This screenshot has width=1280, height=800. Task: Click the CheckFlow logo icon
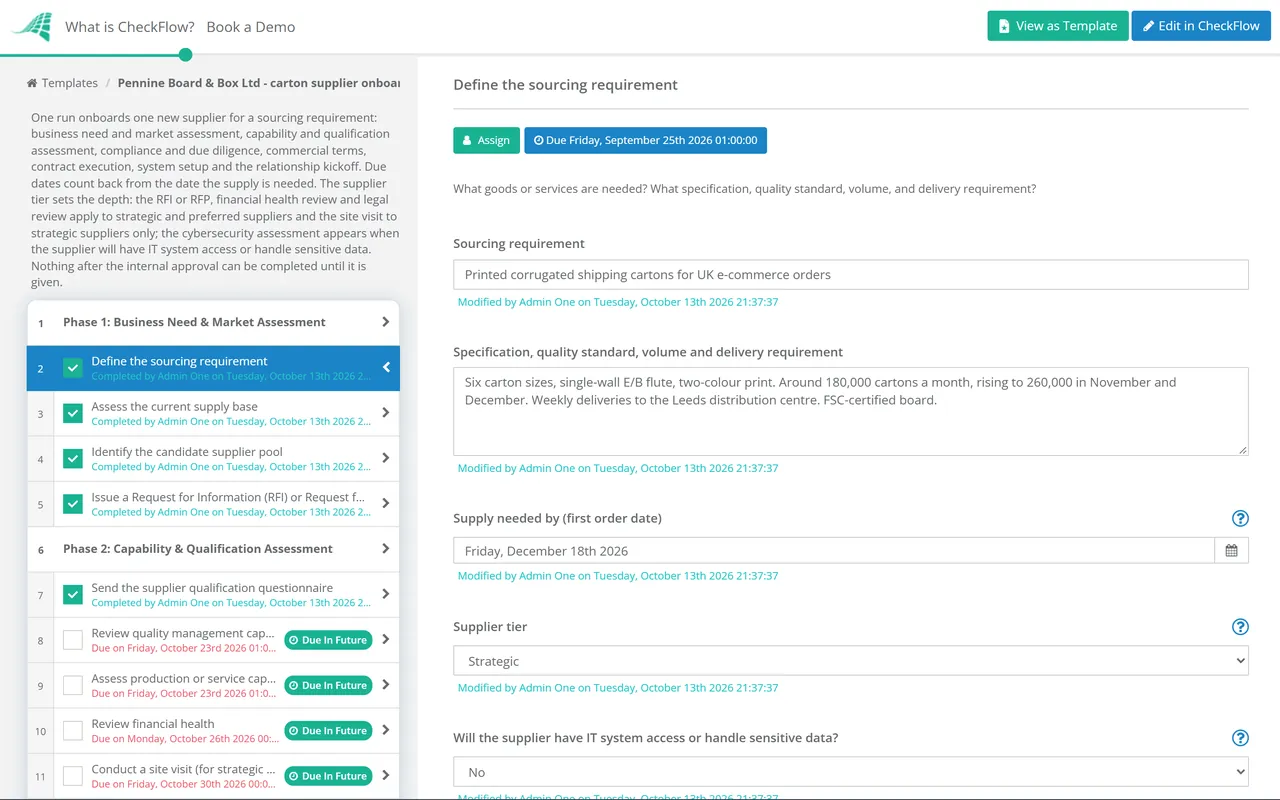32,27
